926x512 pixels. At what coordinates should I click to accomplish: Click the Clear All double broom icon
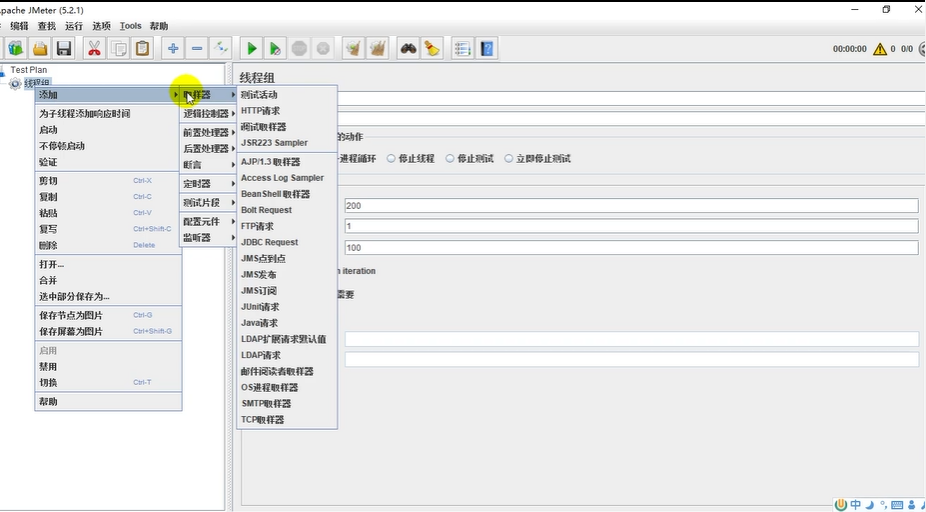pos(377,48)
